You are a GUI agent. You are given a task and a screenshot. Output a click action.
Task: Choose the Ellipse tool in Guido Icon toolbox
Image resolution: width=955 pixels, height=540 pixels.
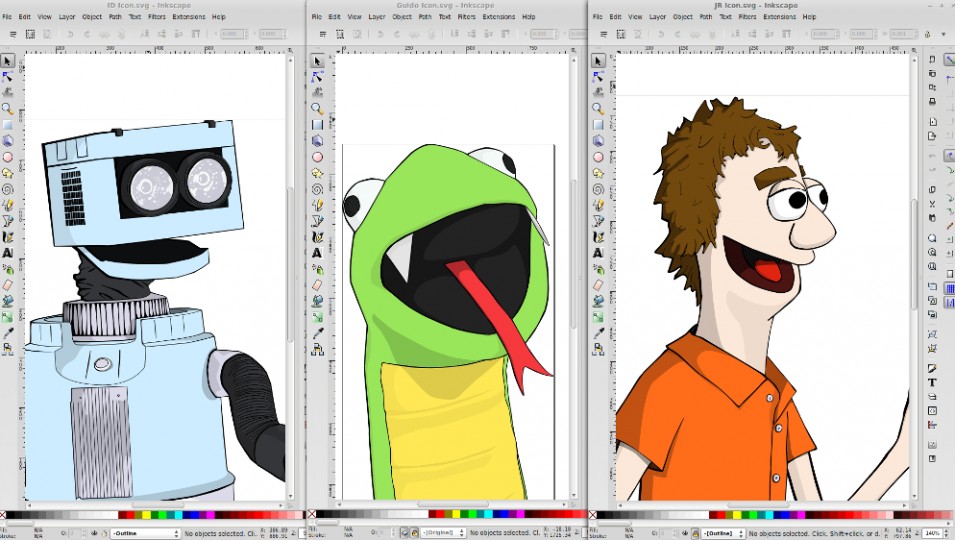318,157
